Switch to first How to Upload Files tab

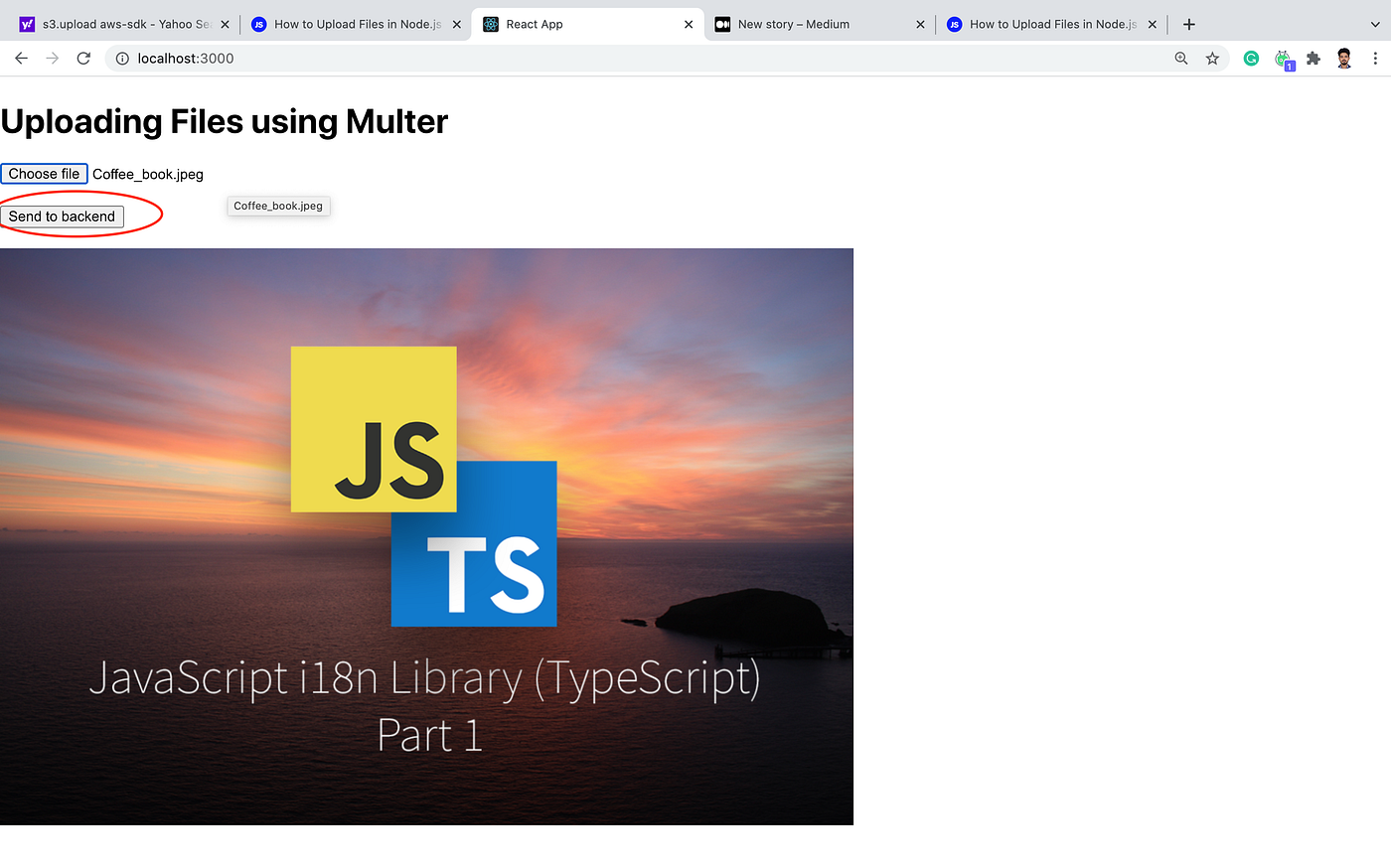pyautogui.click(x=357, y=24)
